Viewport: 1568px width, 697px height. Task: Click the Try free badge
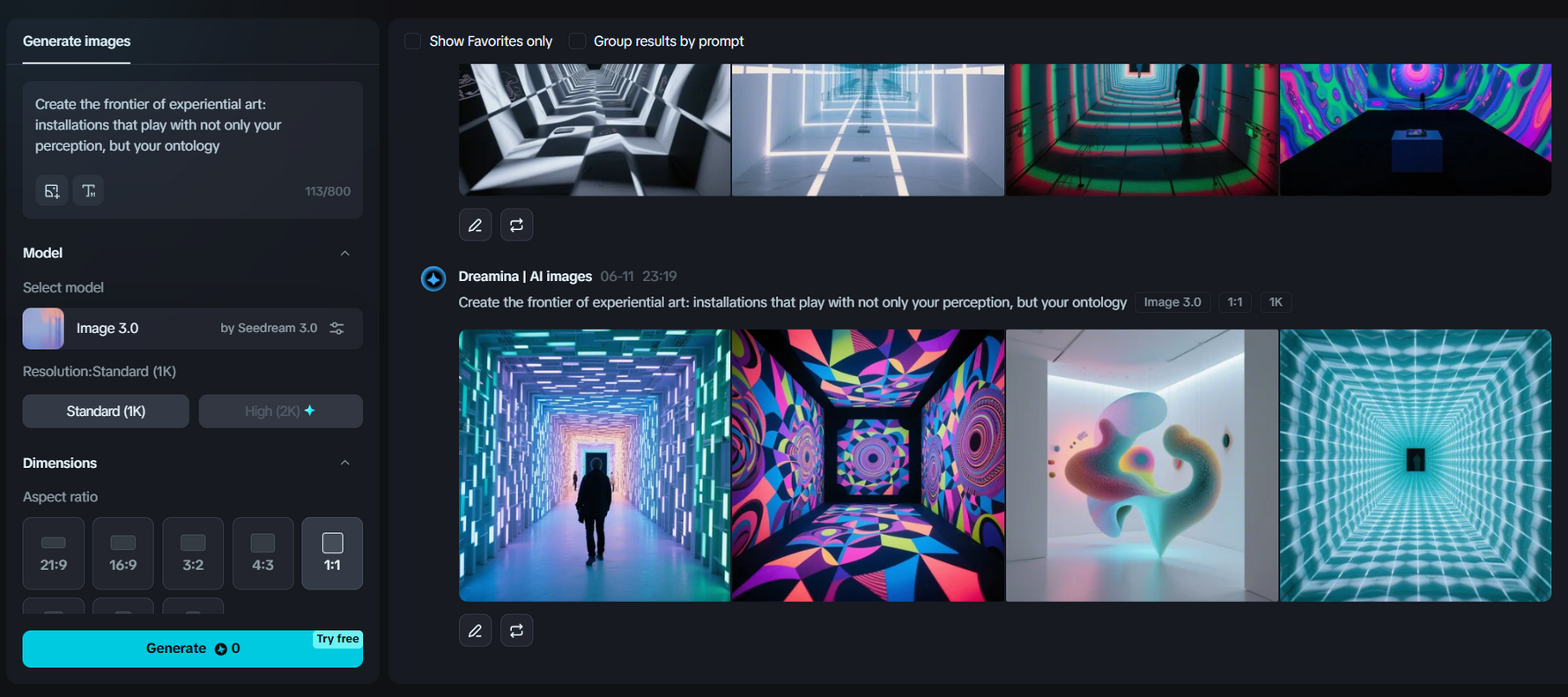click(x=337, y=639)
